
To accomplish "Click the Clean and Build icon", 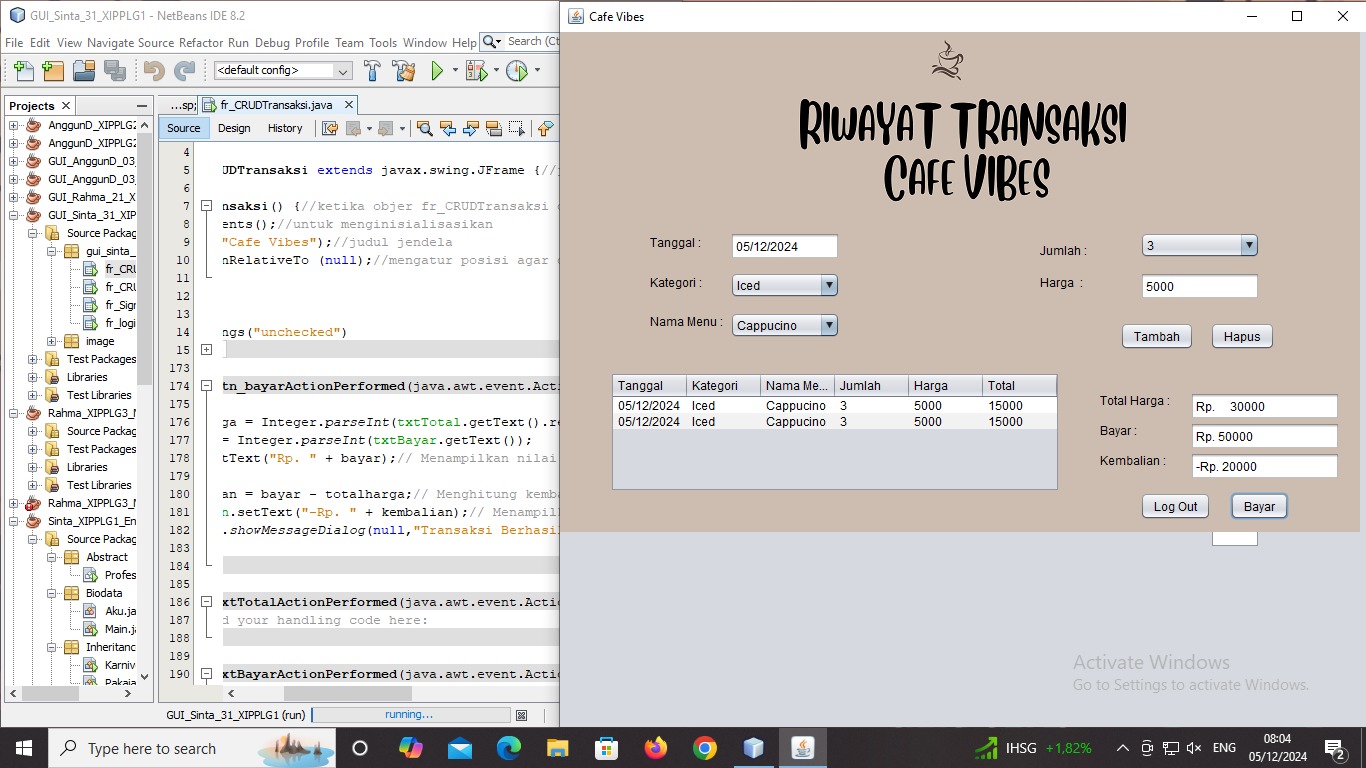I will point(404,71).
